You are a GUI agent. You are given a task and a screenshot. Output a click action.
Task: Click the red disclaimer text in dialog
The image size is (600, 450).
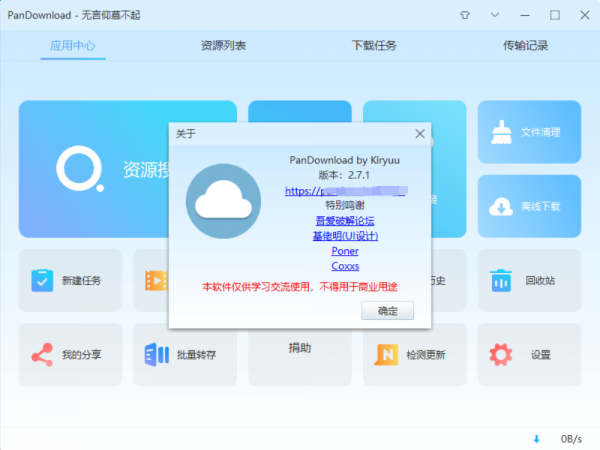(300, 287)
